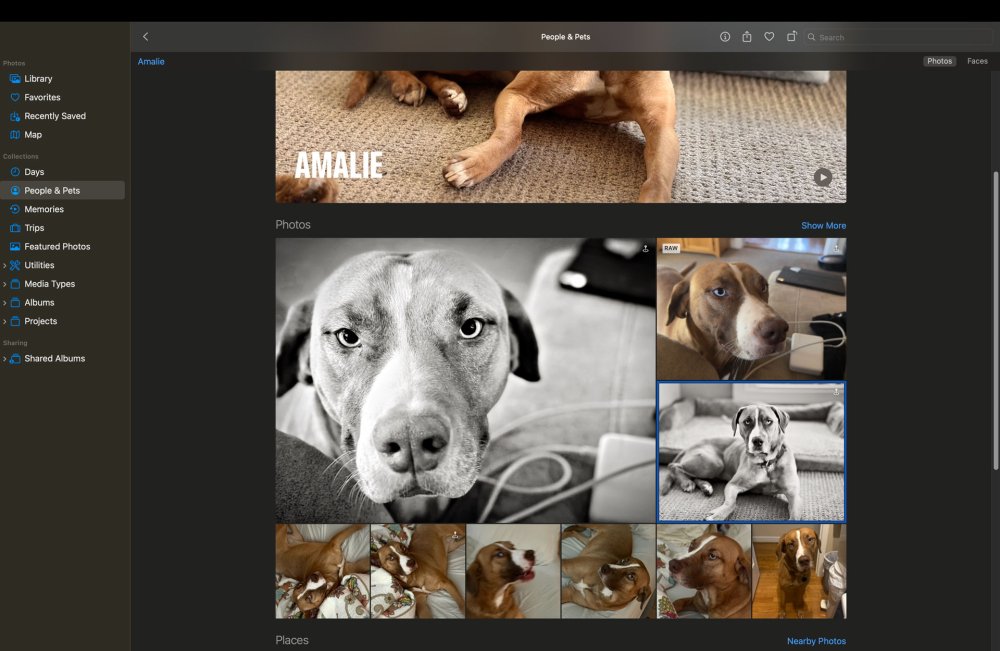The width and height of the screenshot is (1000, 651).
Task: Click the Albums folder icon
Action: pos(15,303)
